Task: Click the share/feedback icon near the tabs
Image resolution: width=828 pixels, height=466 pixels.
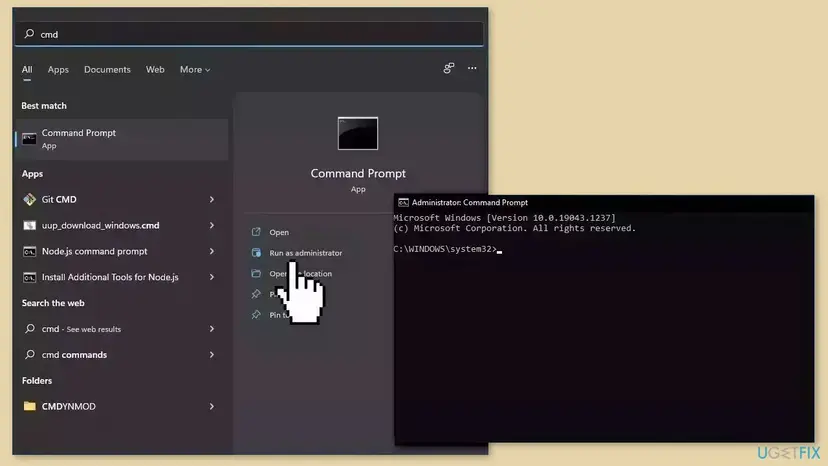Action: pos(449,68)
